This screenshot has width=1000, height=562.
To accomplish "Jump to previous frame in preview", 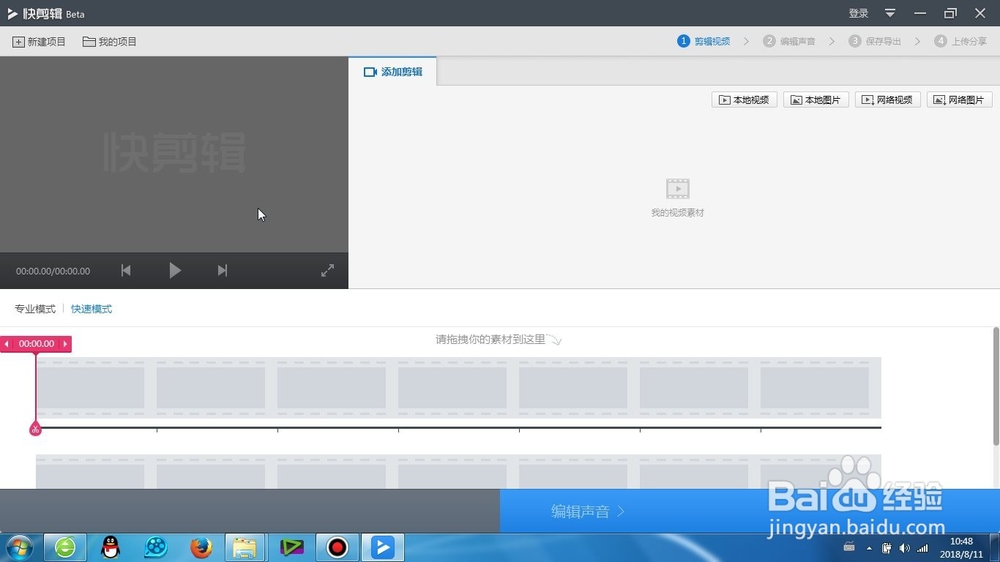I will [x=126, y=270].
